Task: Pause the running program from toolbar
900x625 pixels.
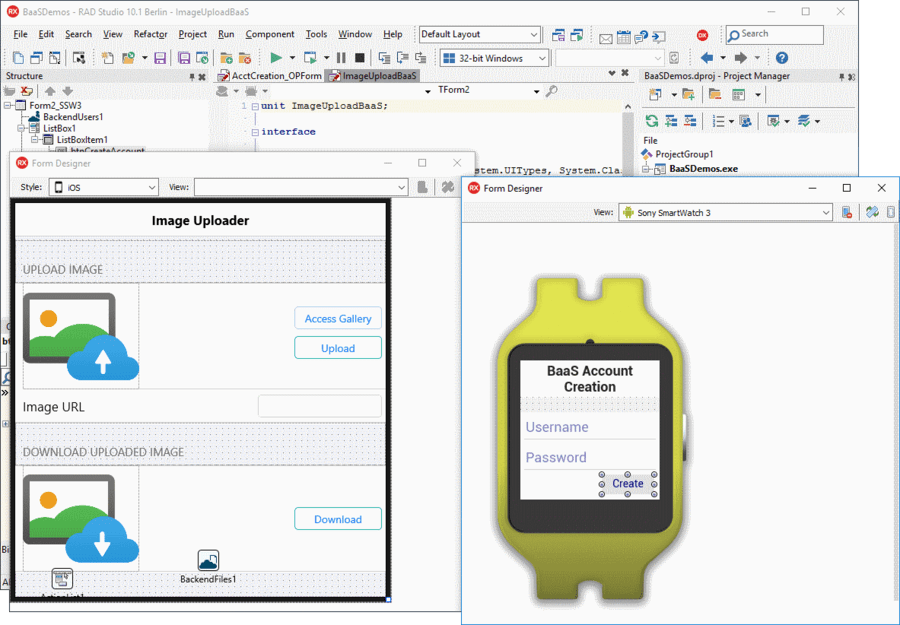Action: [342, 58]
